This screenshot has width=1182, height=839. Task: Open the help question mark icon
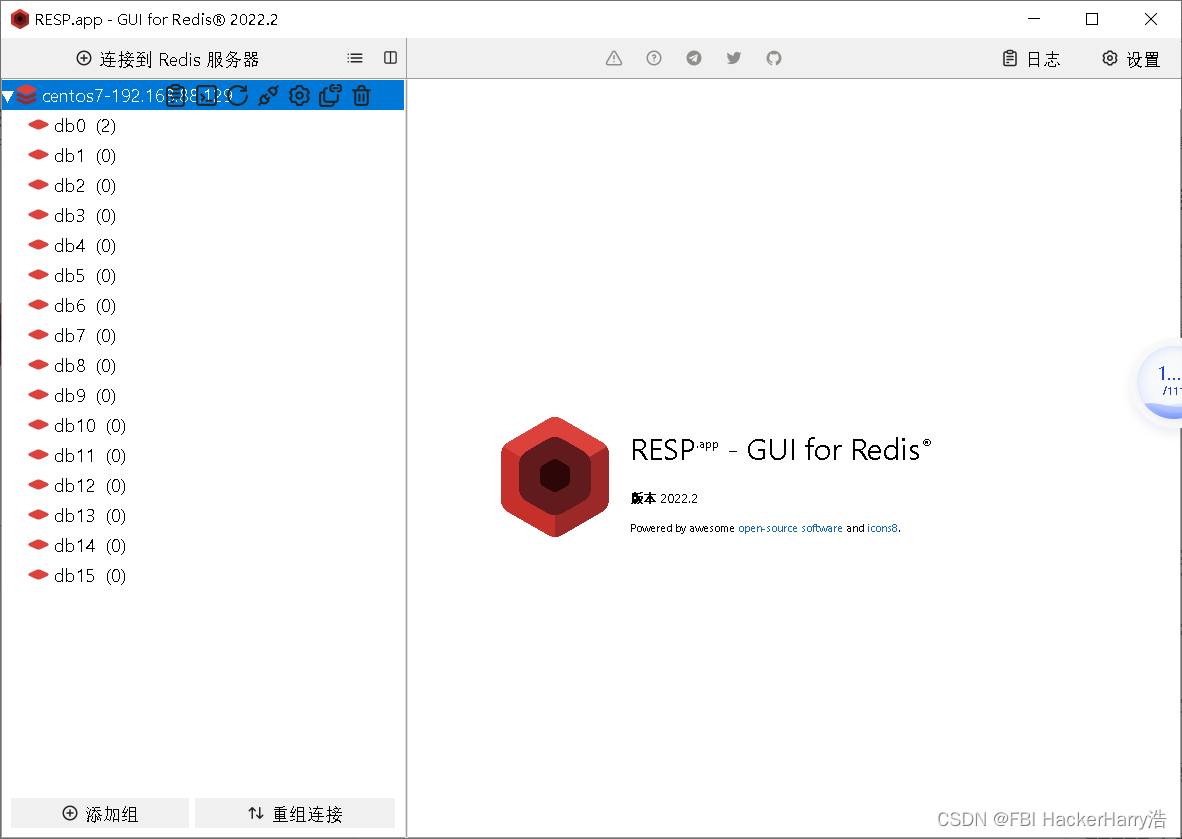[654, 58]
